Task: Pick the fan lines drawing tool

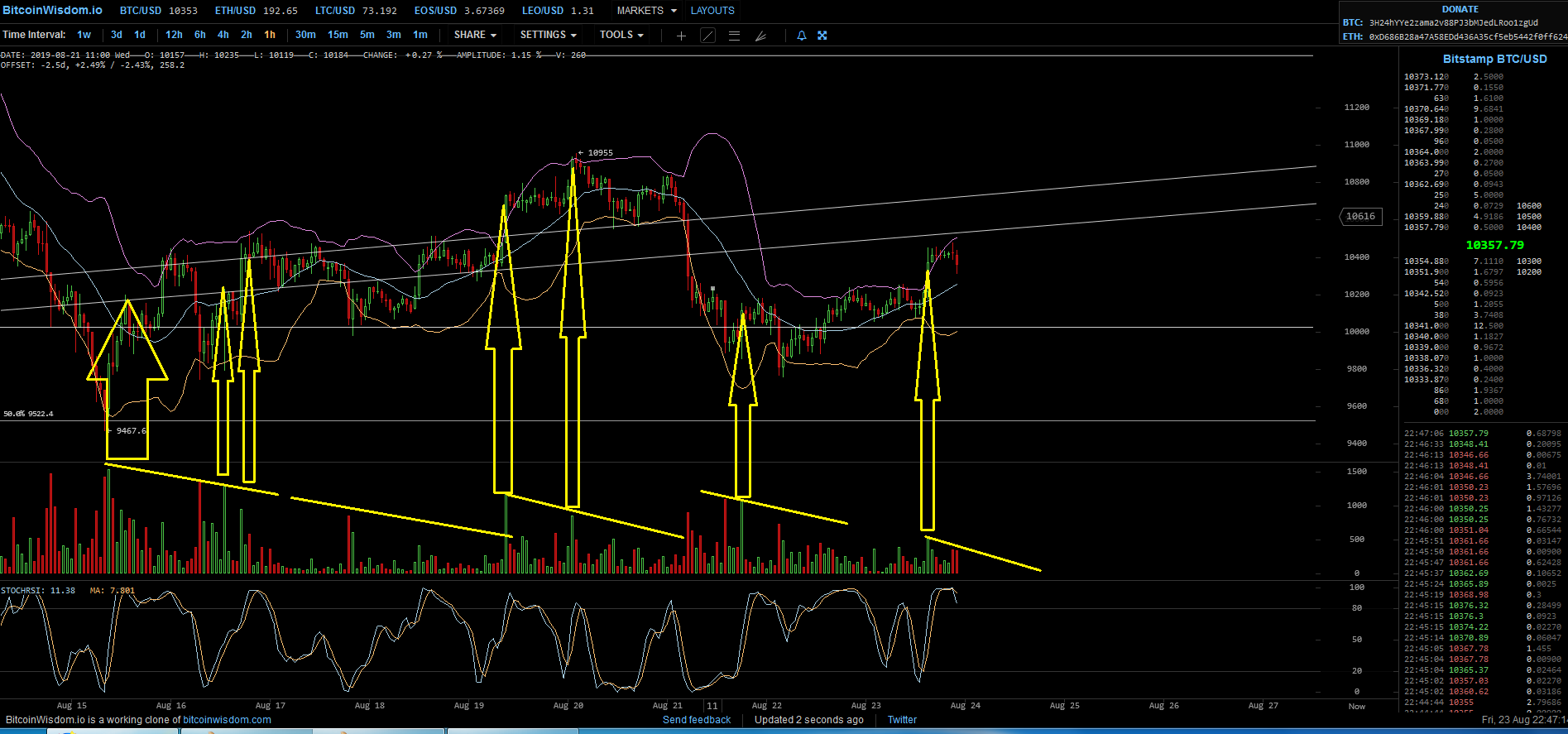Action: (760, 36)
